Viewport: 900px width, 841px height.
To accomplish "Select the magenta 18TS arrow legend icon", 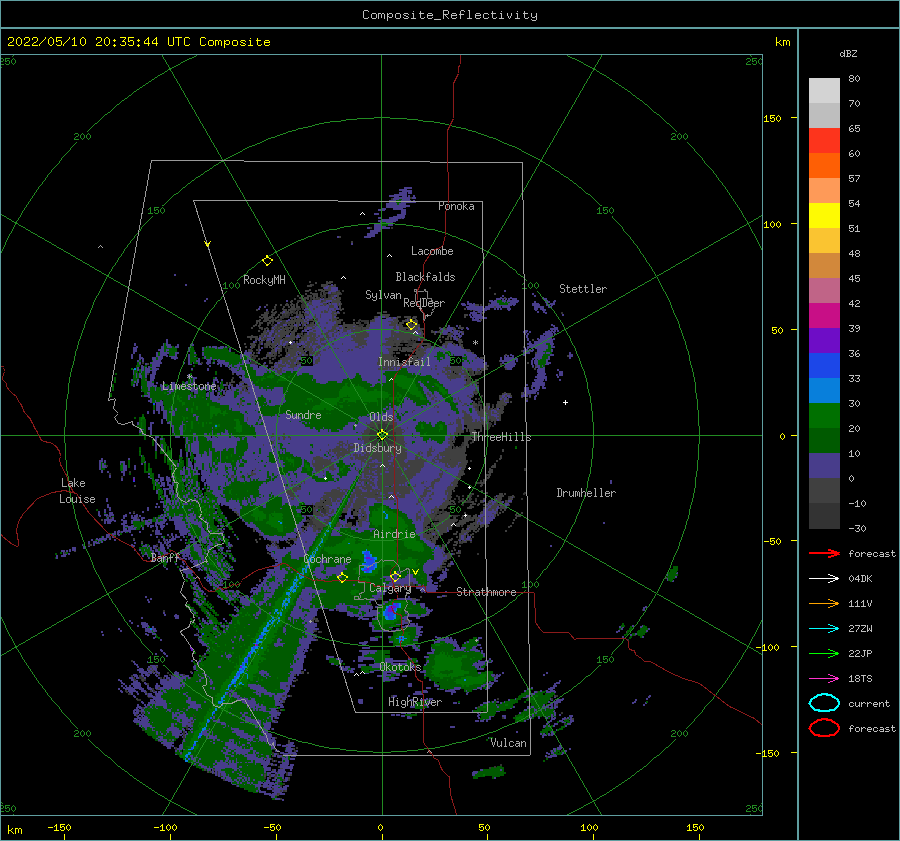I will [x=824, y=679].
